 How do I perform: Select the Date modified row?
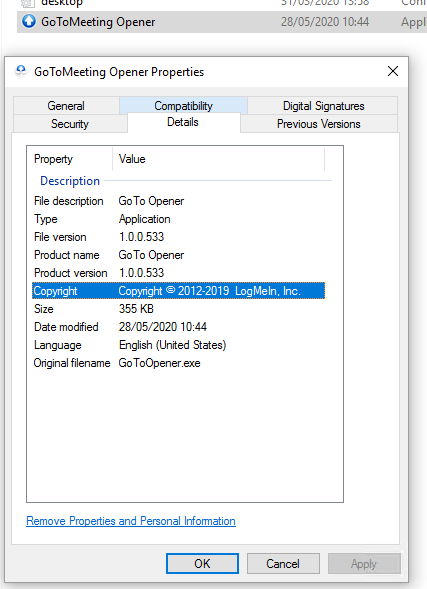(x=178, y=327)
